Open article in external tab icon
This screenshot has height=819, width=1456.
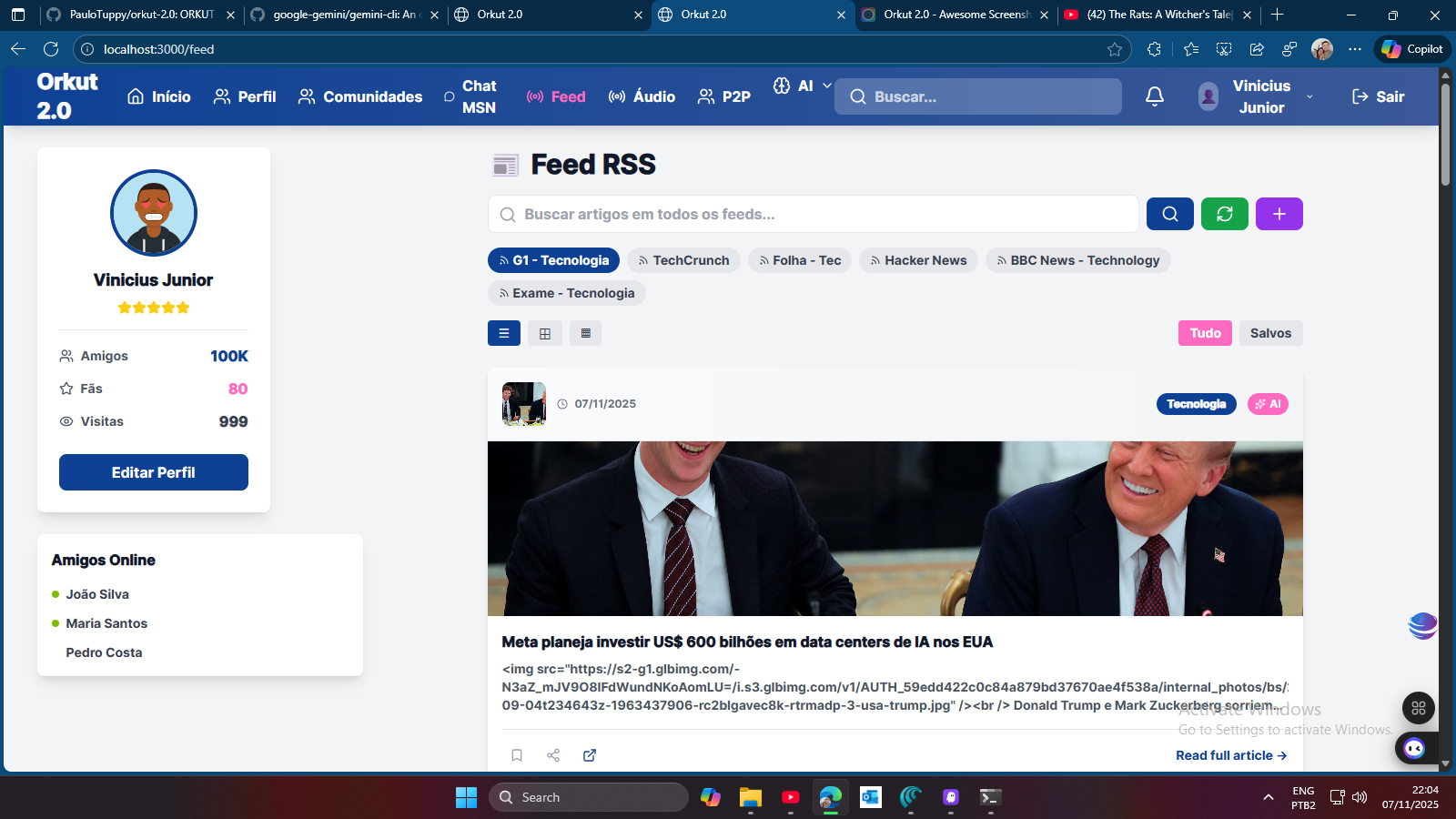pos(590,755)
